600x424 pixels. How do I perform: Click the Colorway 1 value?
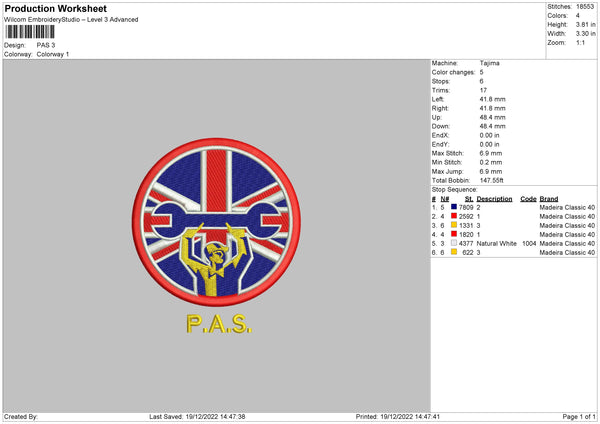(x=53, y=54)
